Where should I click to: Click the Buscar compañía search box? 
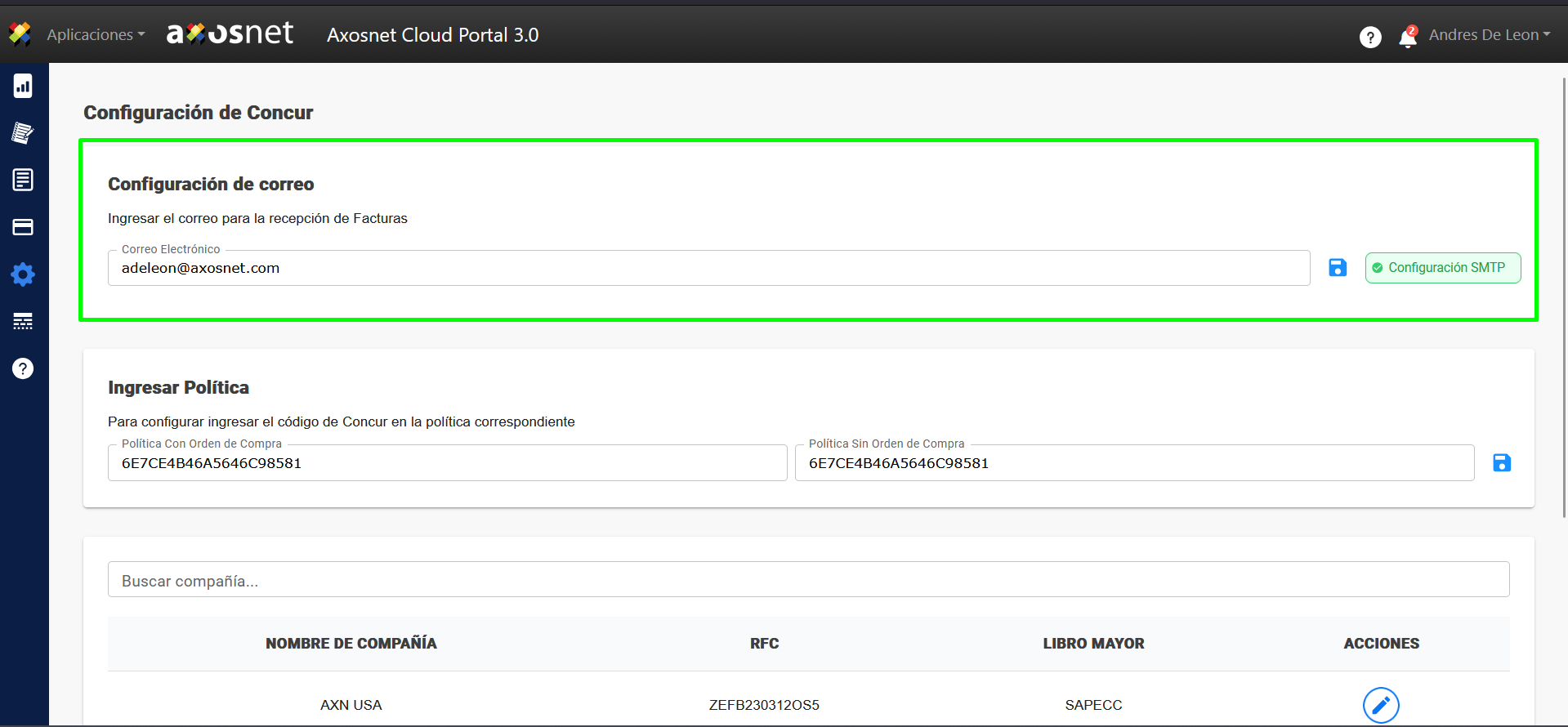tap(808, 580)
